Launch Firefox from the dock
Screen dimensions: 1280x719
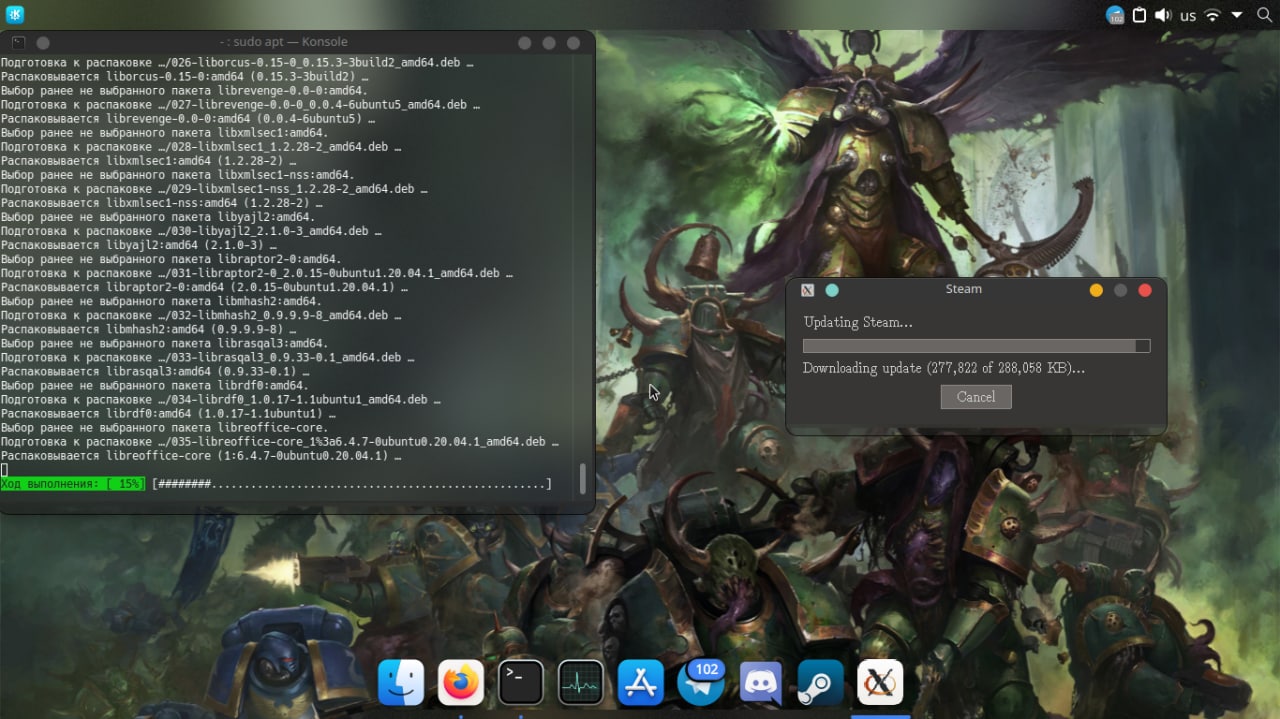pyautogui.click(x=461, y=683)
